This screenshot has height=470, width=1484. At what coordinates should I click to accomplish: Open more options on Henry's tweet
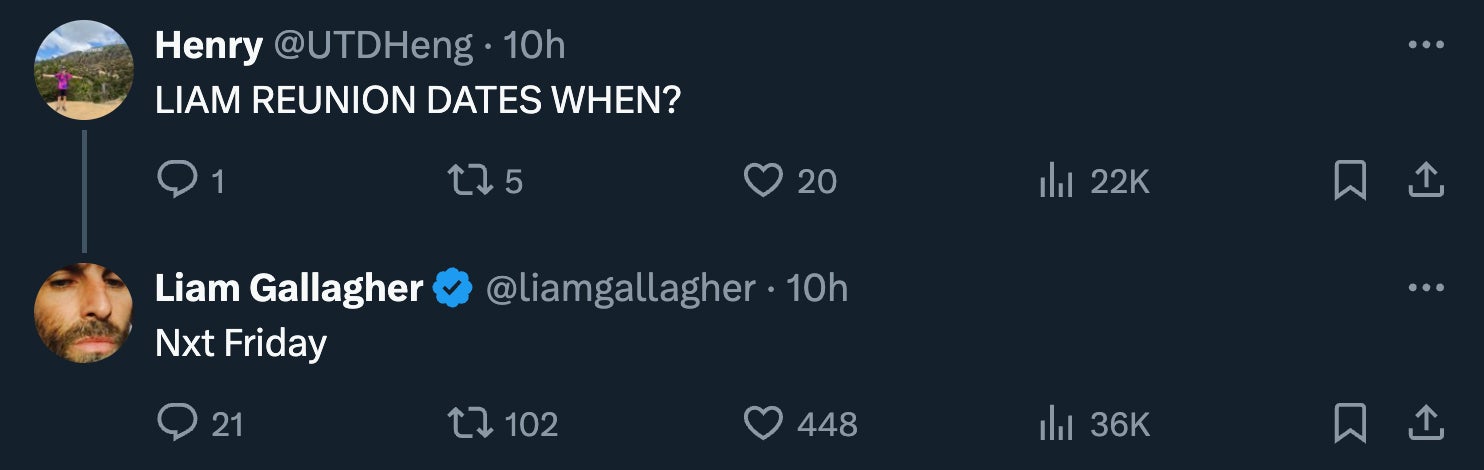click(1425, 45)
